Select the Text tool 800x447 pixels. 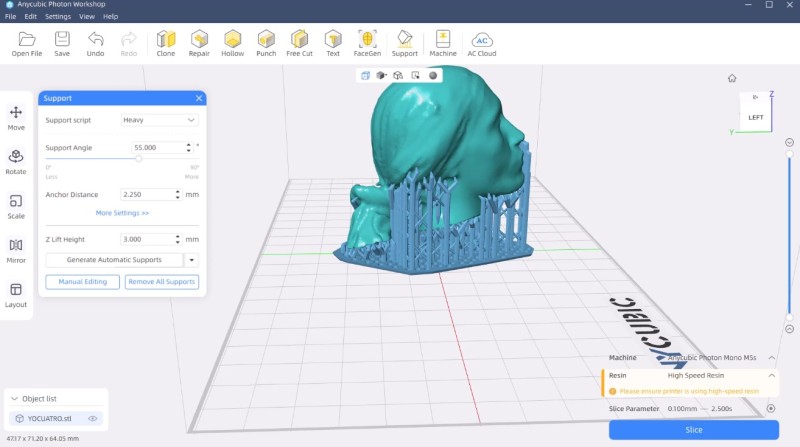(x=333, y=43)
